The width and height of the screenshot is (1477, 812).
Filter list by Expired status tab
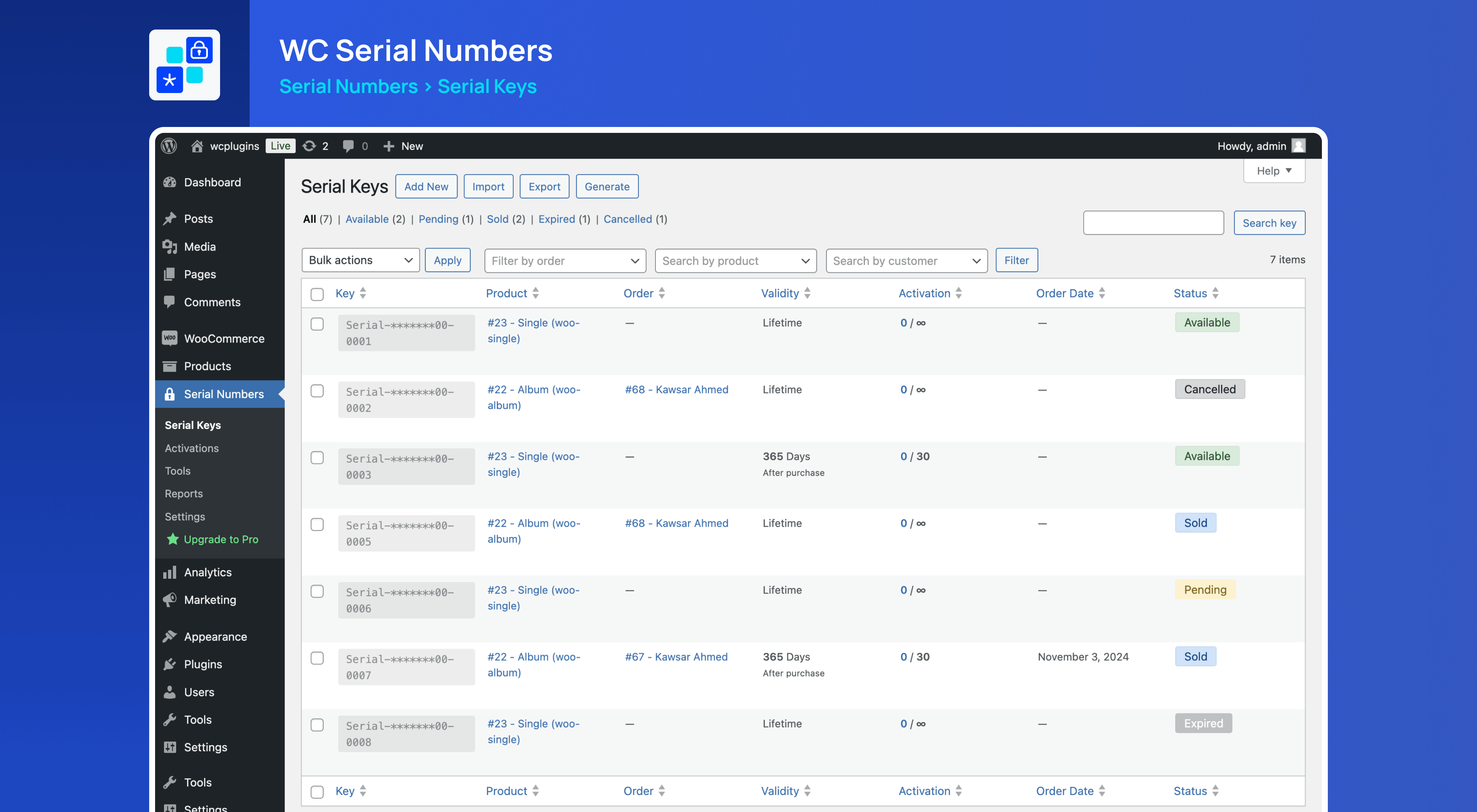click(557, 219)
